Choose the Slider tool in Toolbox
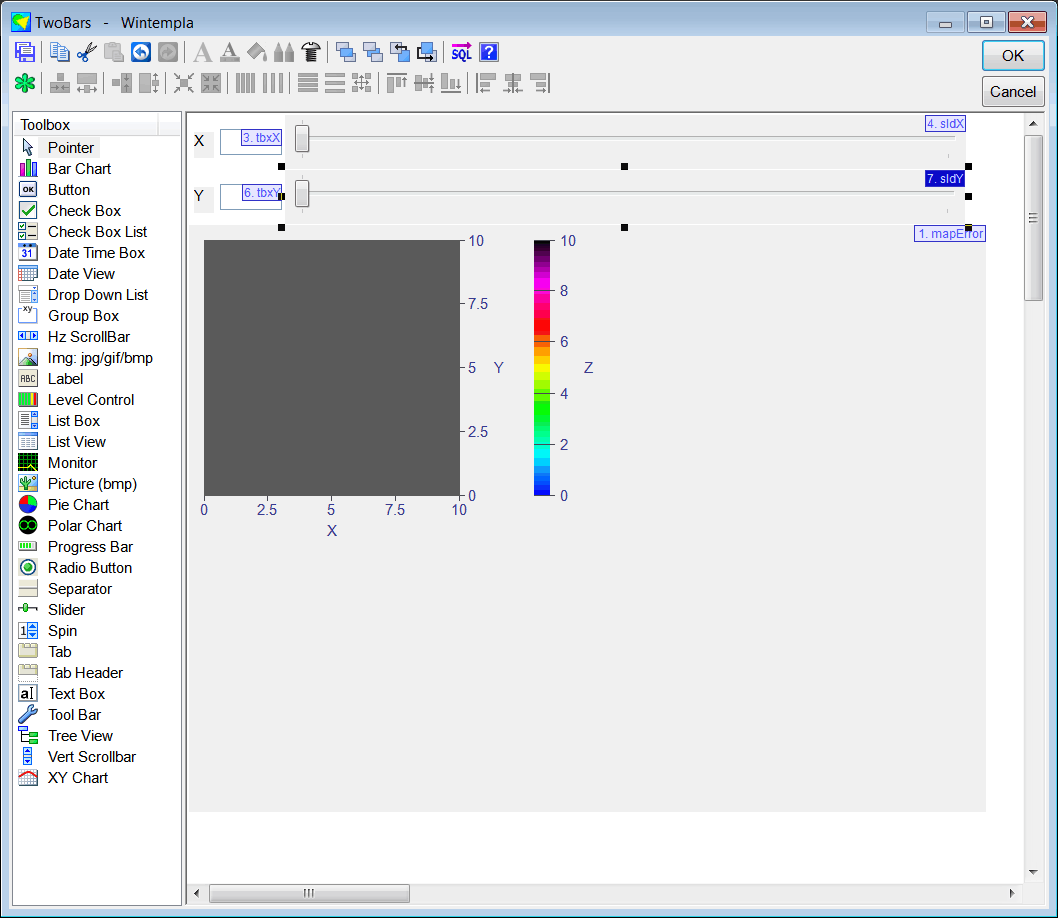 [66, 610]
